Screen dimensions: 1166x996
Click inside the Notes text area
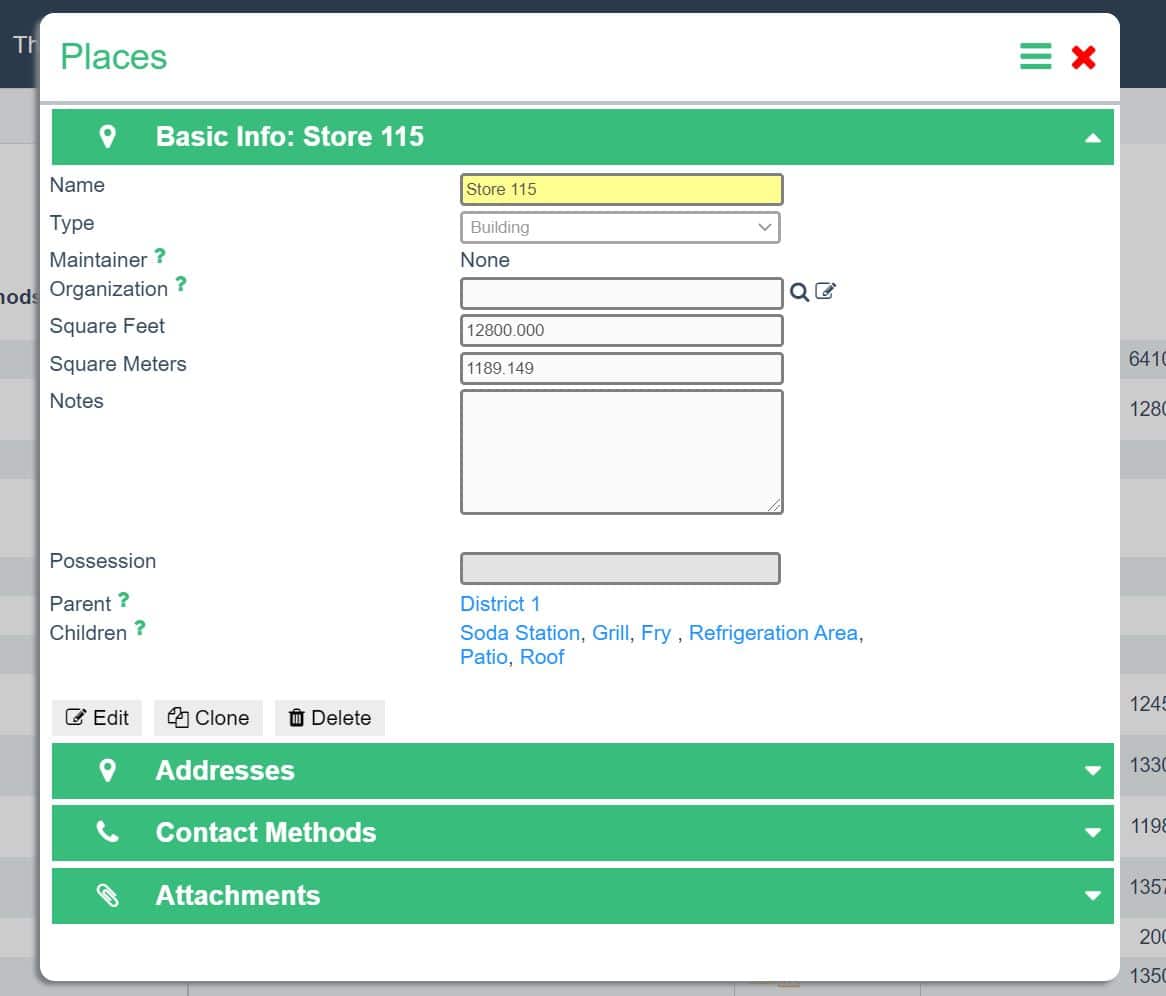(x=622, y=452)
